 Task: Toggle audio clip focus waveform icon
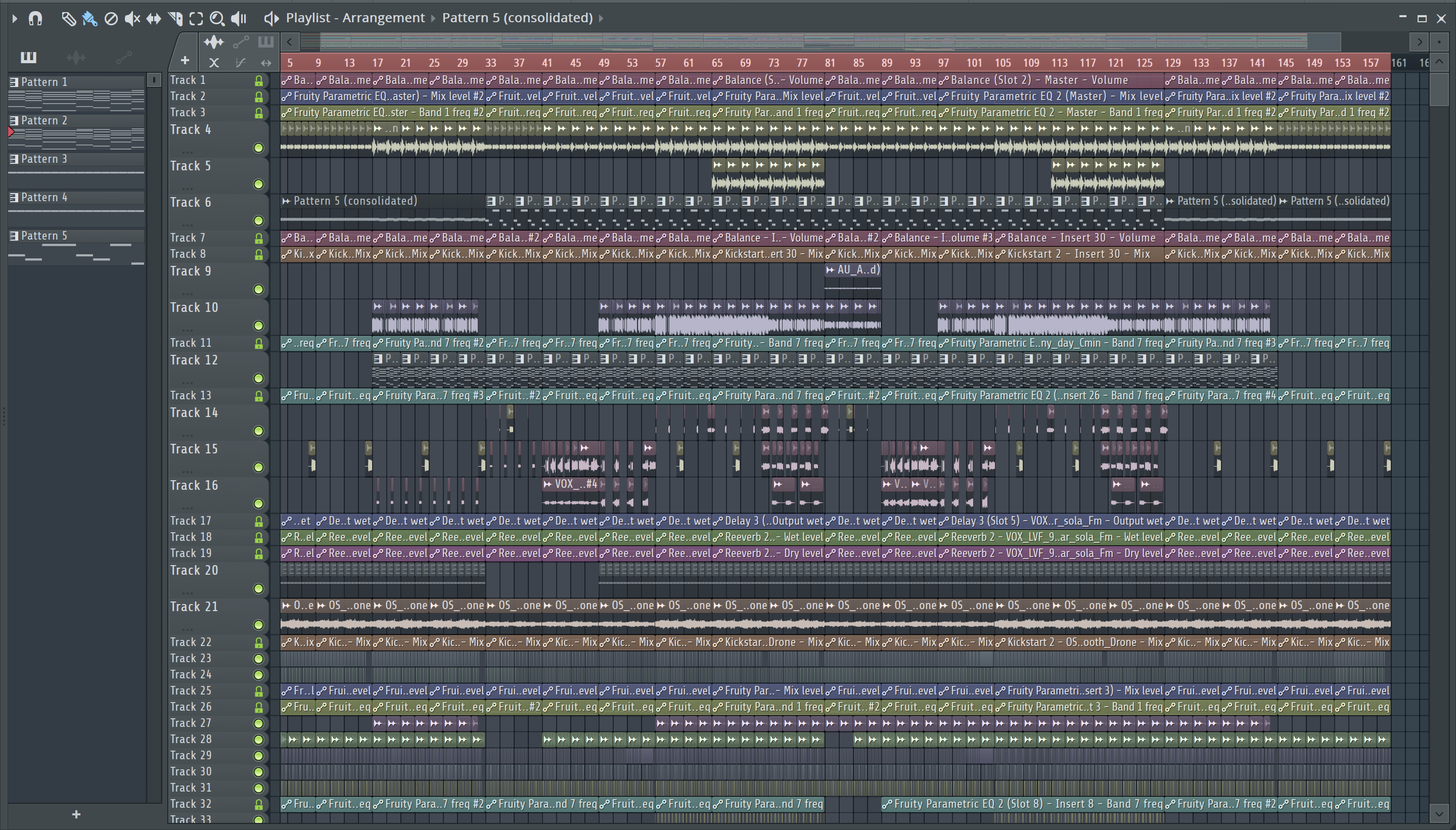[214, 41]
